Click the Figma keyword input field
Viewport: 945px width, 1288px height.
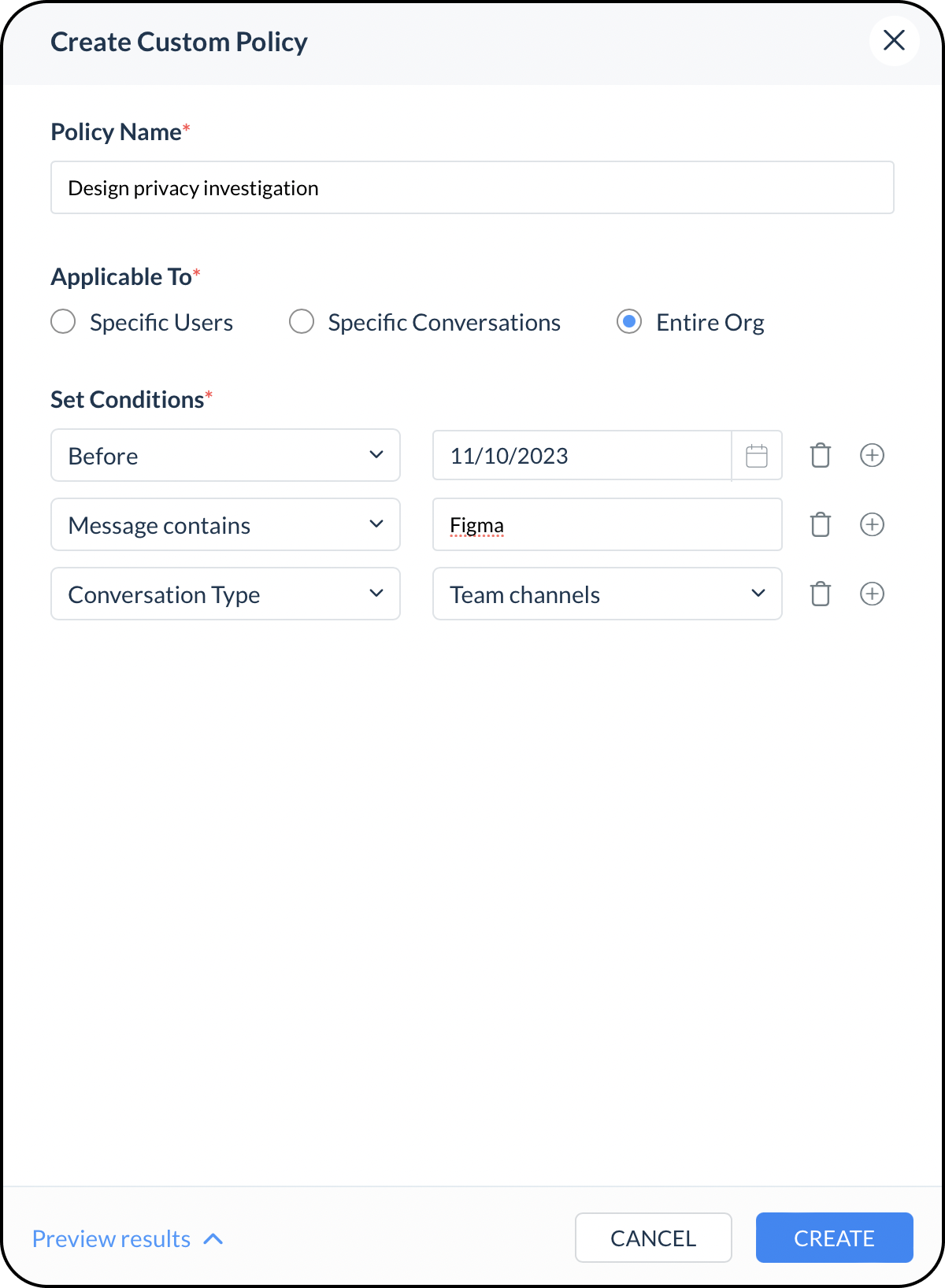coord(607,524)
